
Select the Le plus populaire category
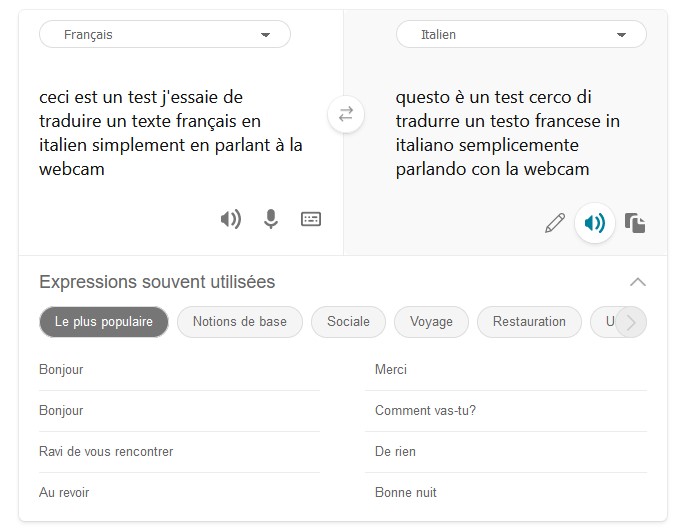pyautogui.click(x=104, y=322)
